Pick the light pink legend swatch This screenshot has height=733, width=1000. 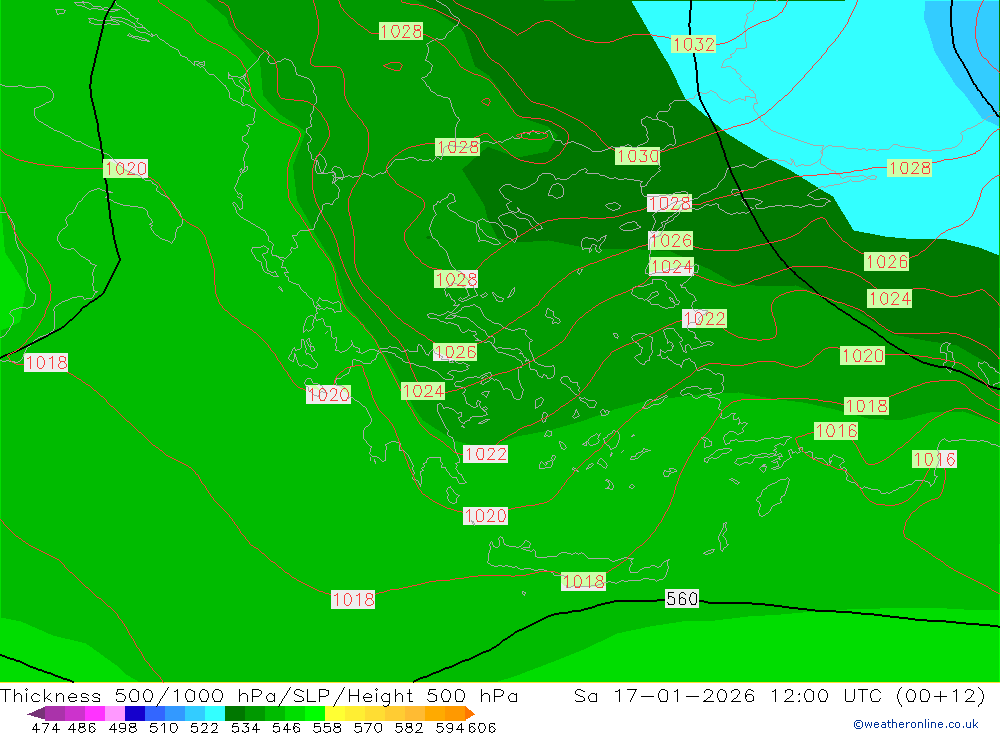pos(115,713)
